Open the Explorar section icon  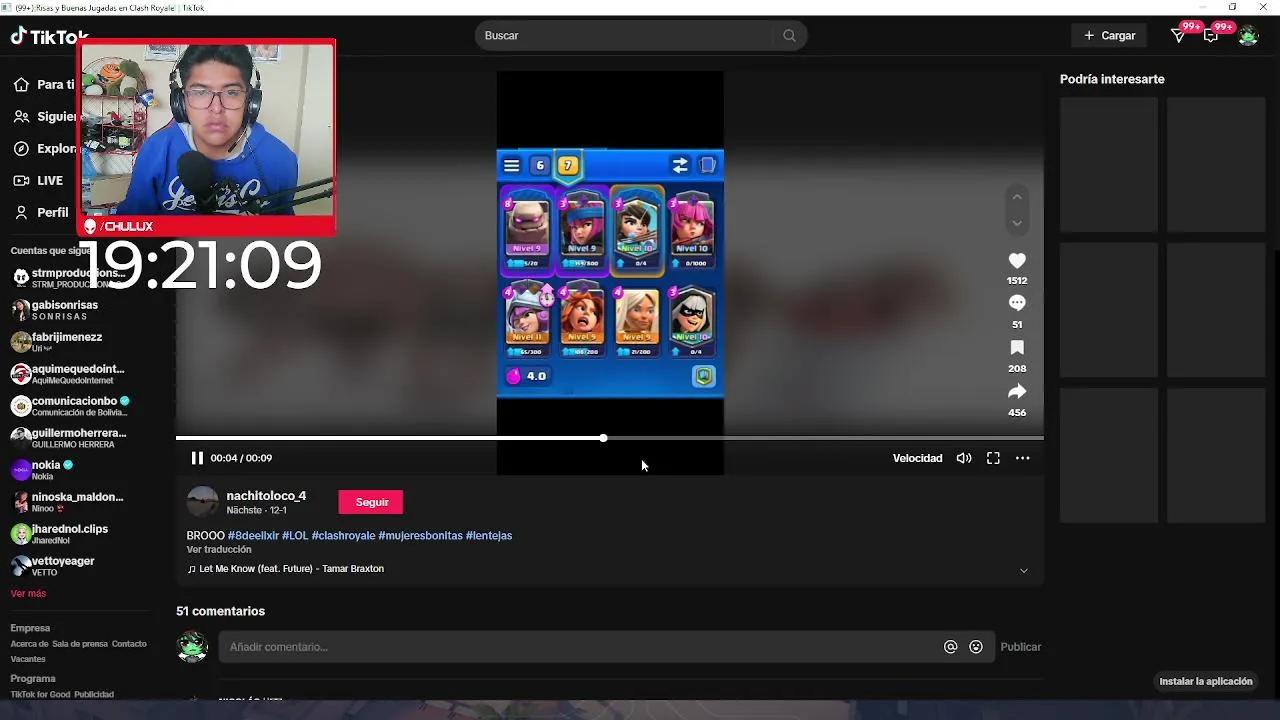22,148
